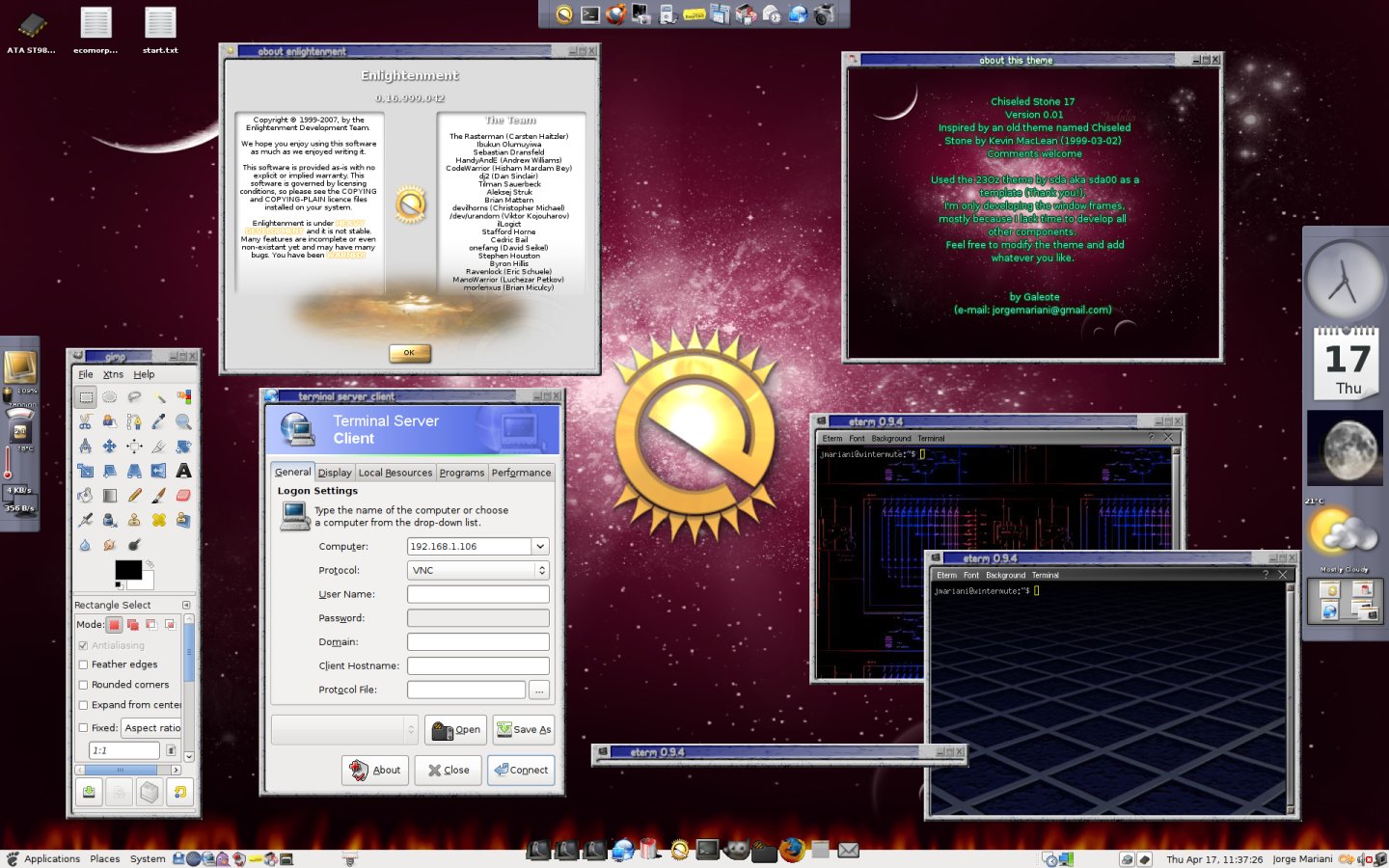
Task: Click About button in Terminal Server Client
Action: [375, 770]
